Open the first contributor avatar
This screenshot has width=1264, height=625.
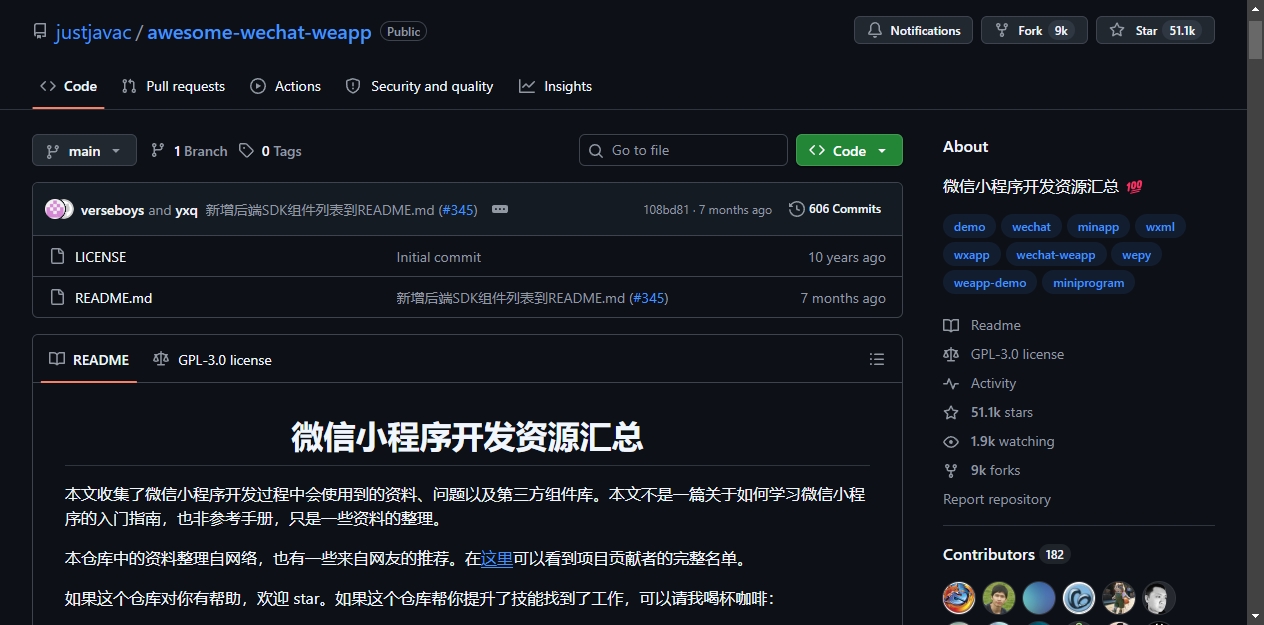pos(959,598)
